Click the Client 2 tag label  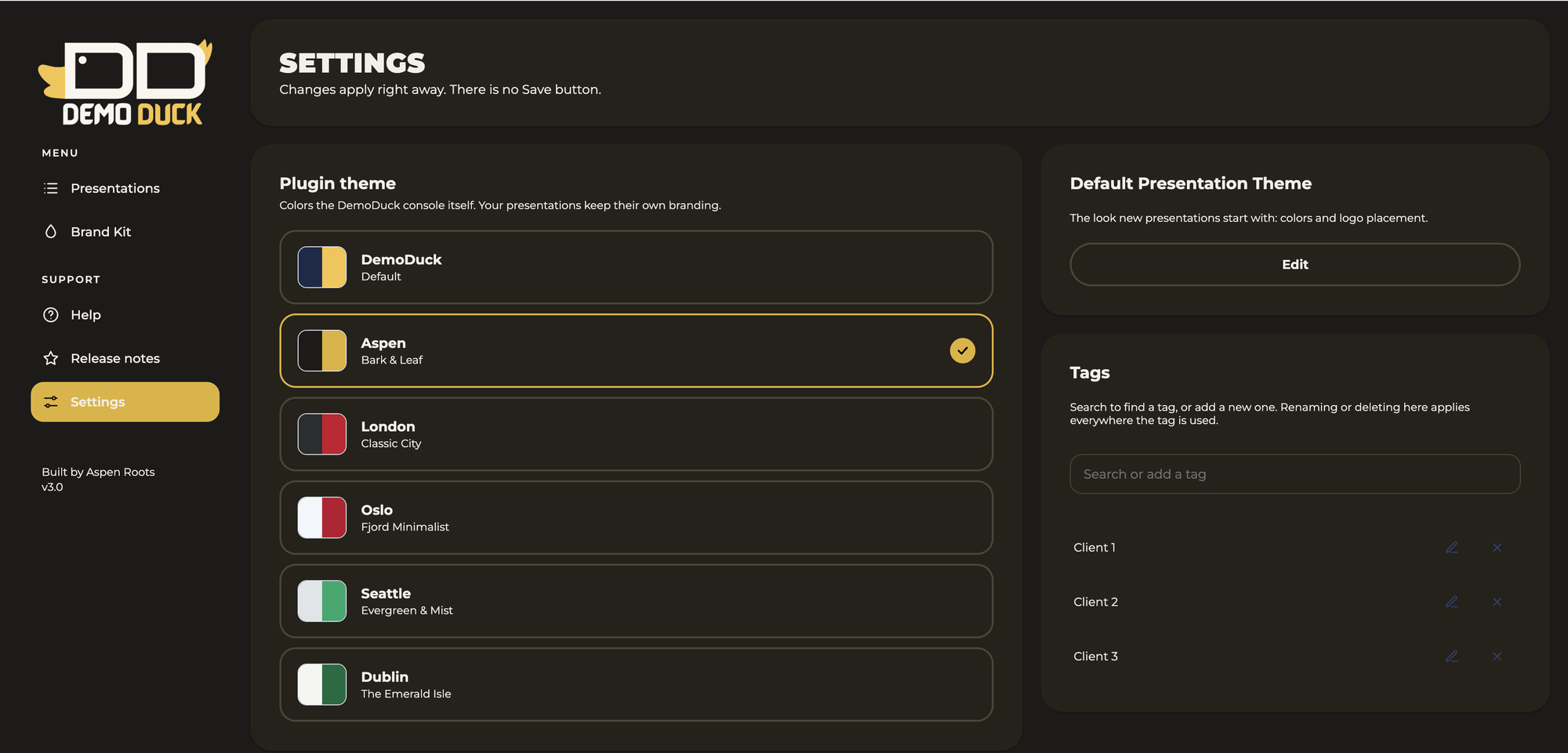coord(1095,602)
